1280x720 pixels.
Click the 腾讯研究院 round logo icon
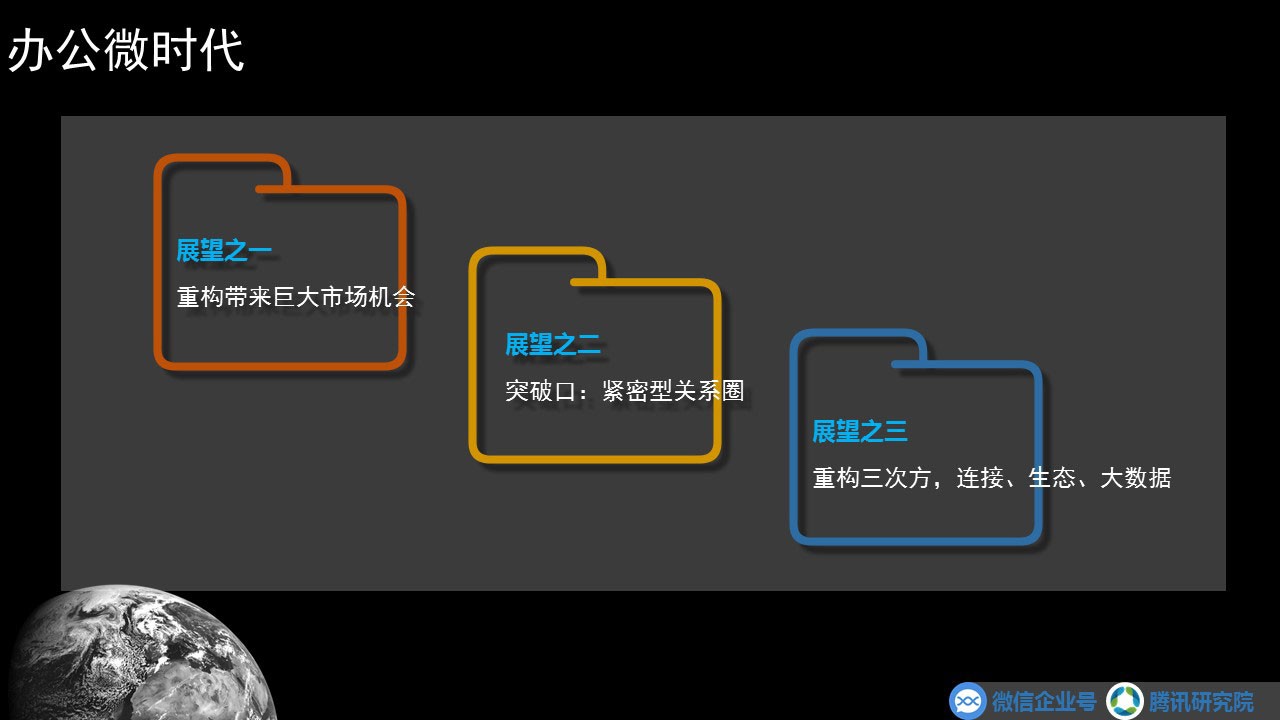[1125, 701]
